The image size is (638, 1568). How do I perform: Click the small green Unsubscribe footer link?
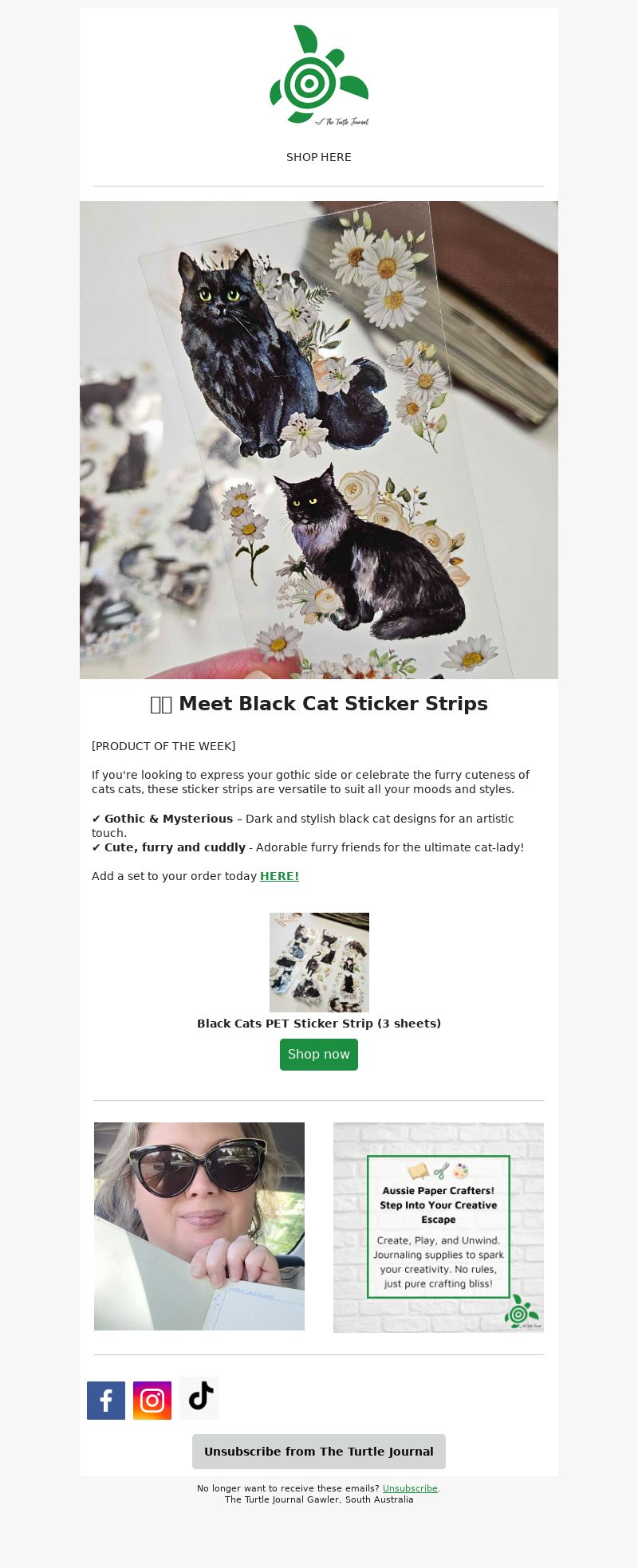pos(410,1488)
